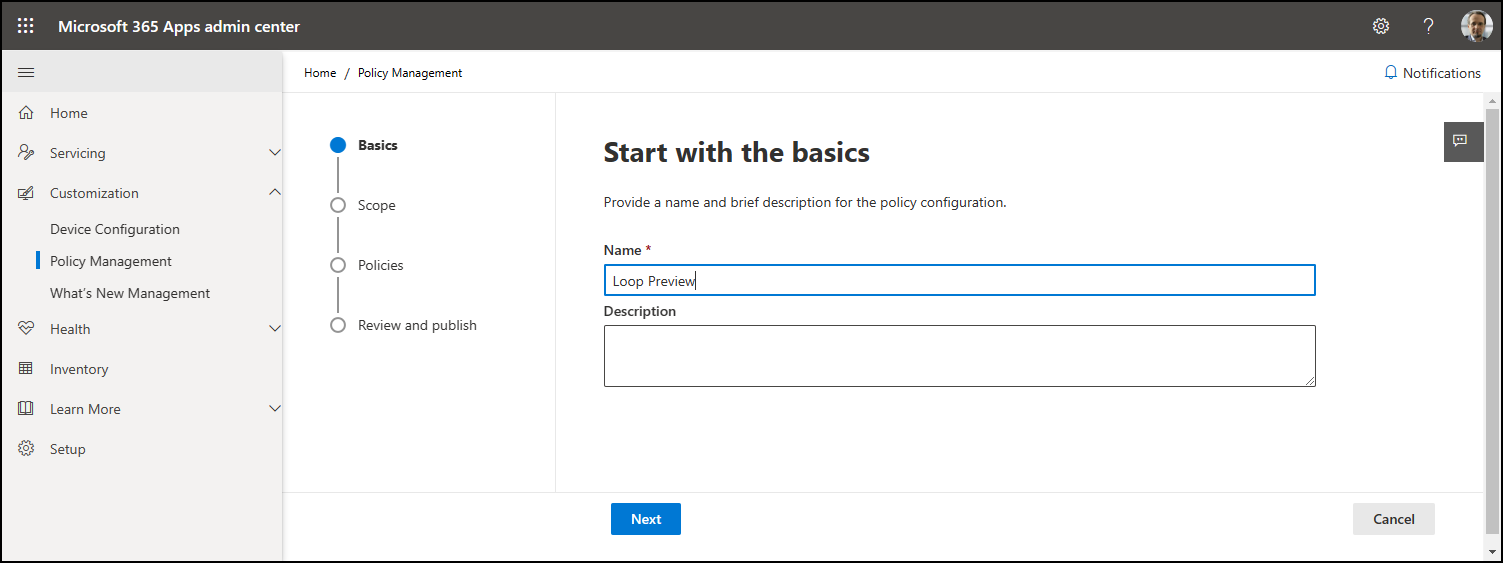
Task: Open Inventory in sidebar
Action: (79, 369)
